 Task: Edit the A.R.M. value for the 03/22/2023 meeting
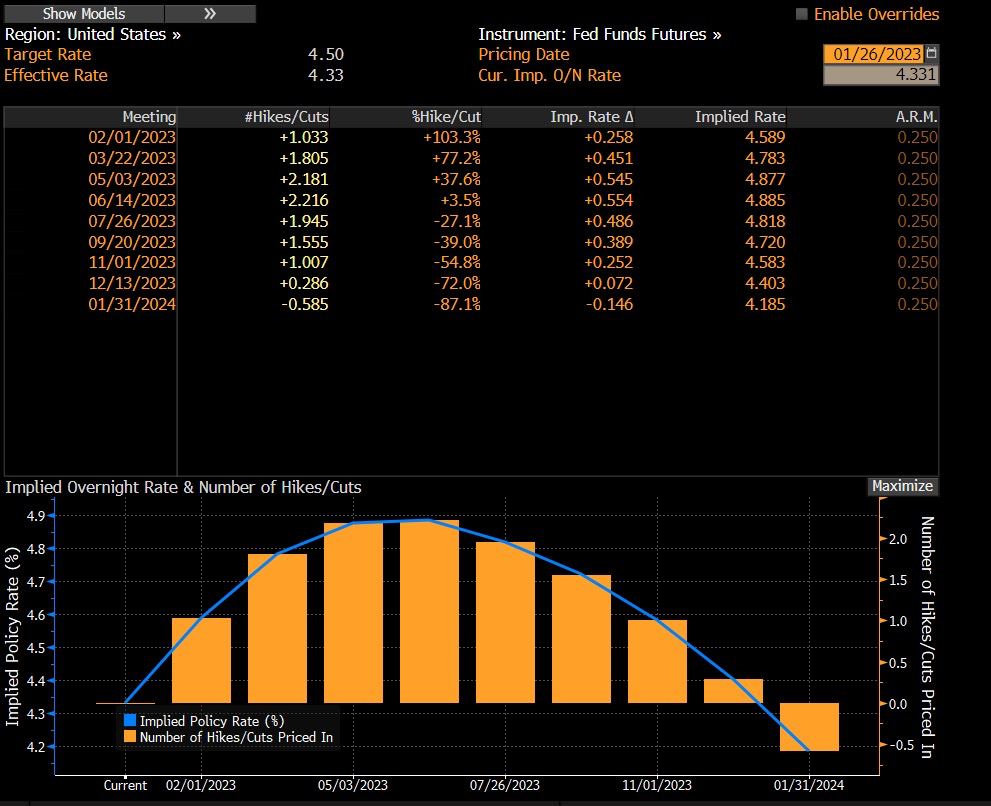[x=917, y=158]
